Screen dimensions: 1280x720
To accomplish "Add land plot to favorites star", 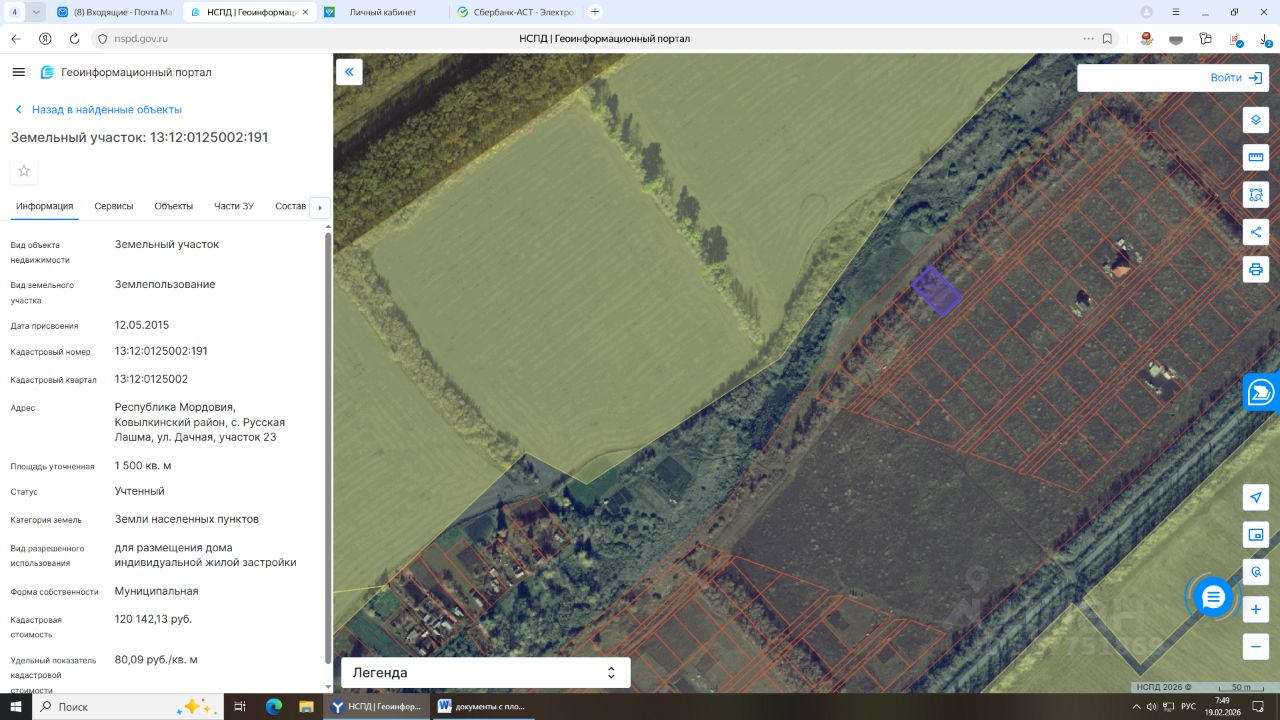I will [24, 171].
